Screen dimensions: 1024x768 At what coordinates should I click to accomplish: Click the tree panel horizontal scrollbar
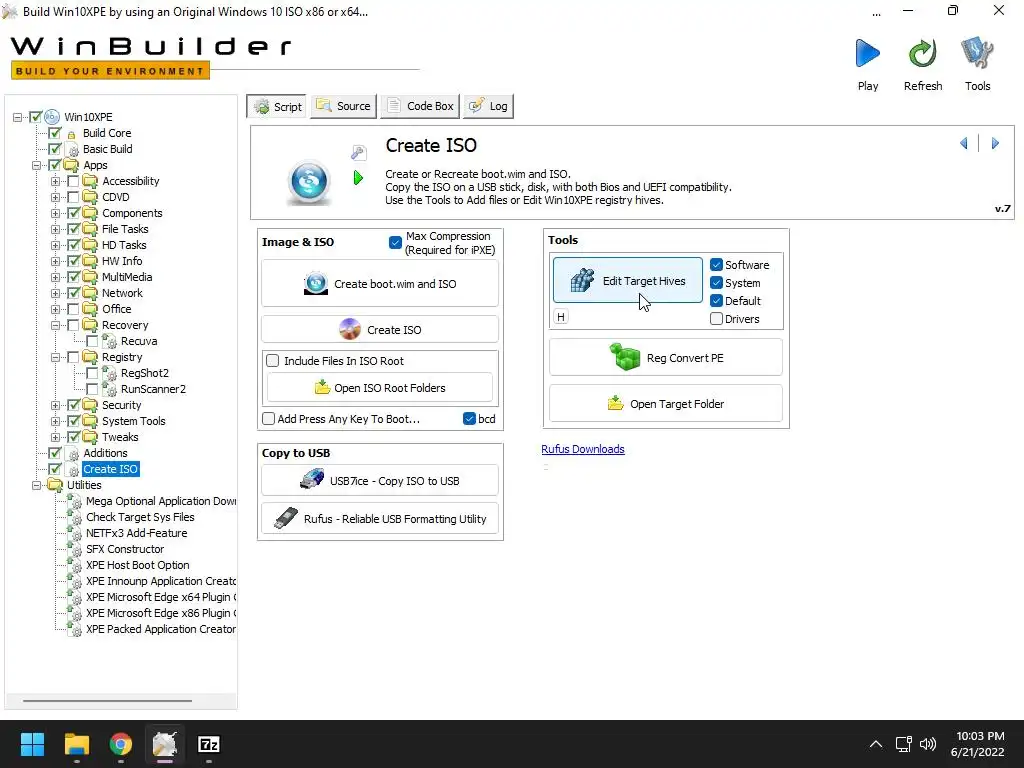(x=107, y=701)
